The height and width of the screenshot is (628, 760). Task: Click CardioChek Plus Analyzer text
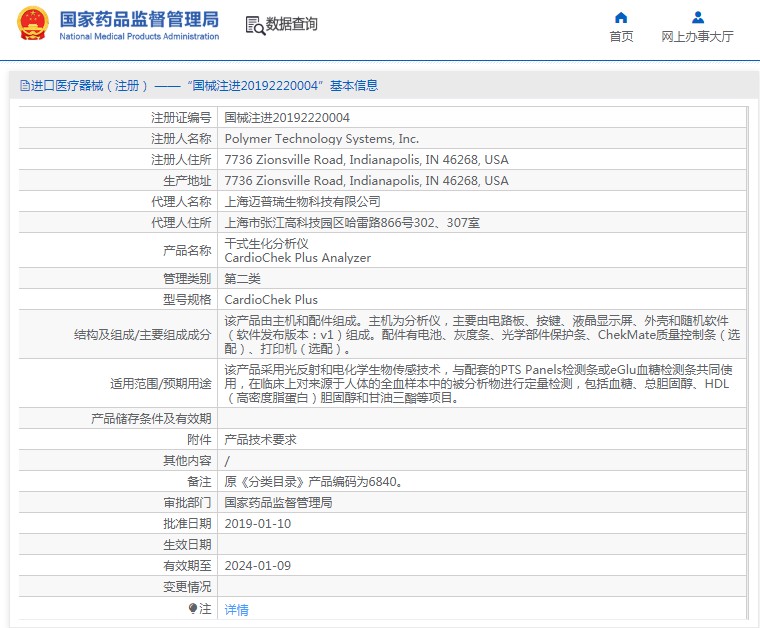(298, 258)
